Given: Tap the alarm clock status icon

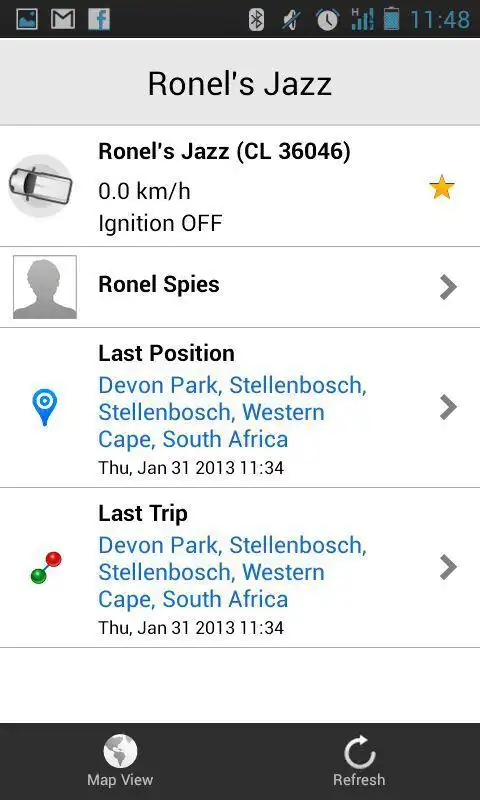Looking at the screenshot, I should coord(327,20).
